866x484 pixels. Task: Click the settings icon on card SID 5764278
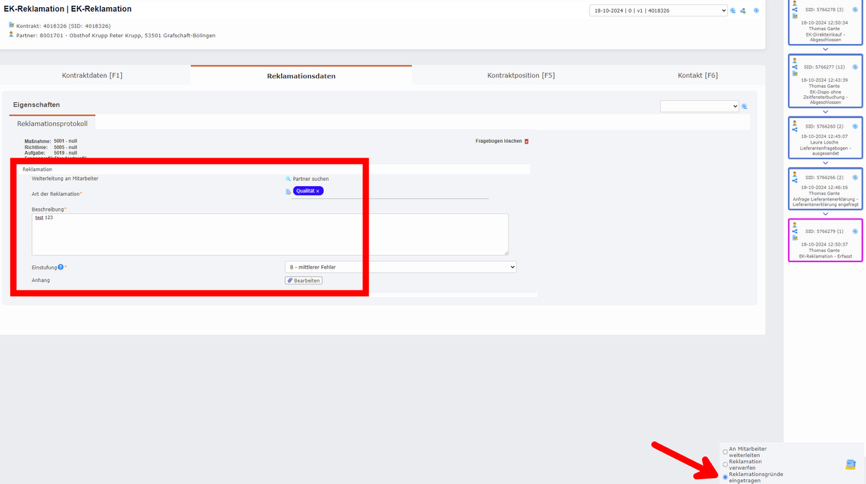855,10
